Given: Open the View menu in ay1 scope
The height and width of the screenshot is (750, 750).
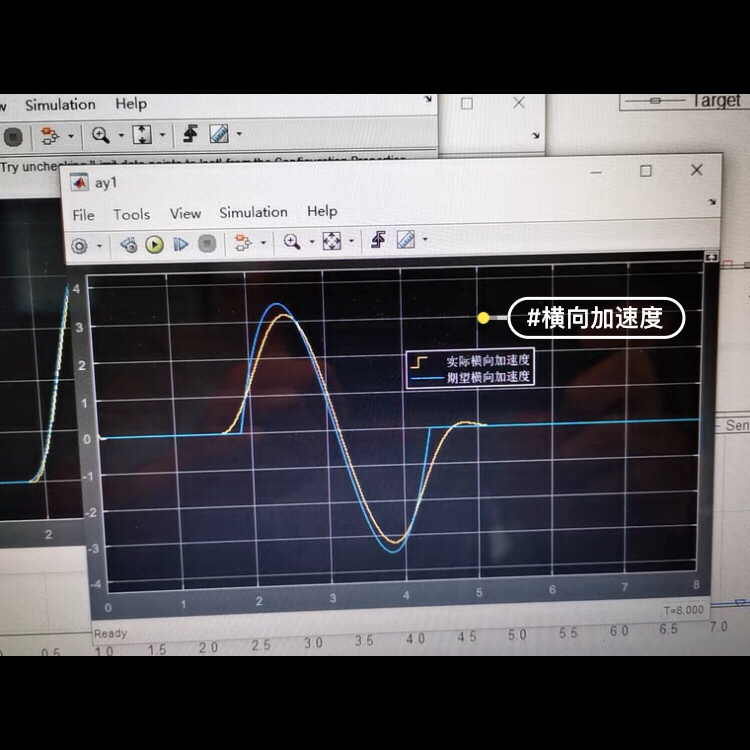Looking at the screenshot, I should [x=185, y=213].
